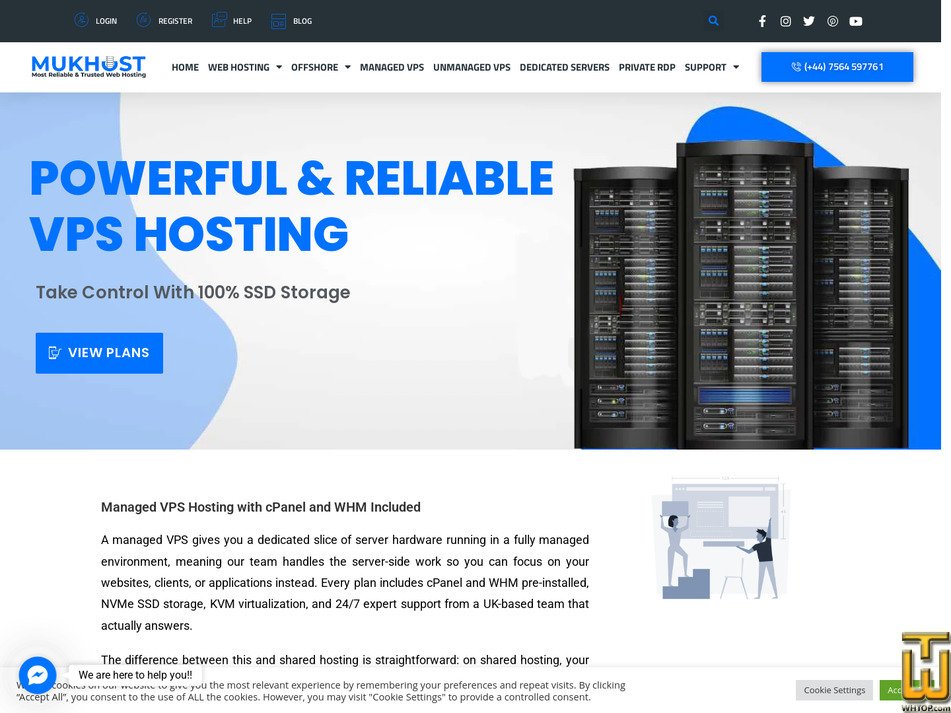Open Cookie Settings button

tap(834, 690)
